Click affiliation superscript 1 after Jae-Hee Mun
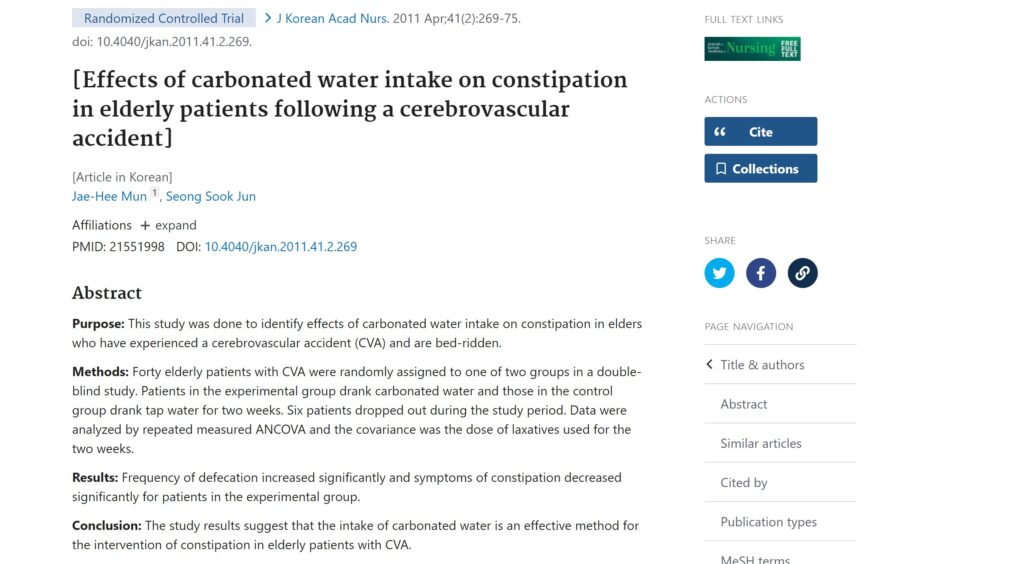The height and width of the screenshot is (564, 1024). (x=155, y=193)
